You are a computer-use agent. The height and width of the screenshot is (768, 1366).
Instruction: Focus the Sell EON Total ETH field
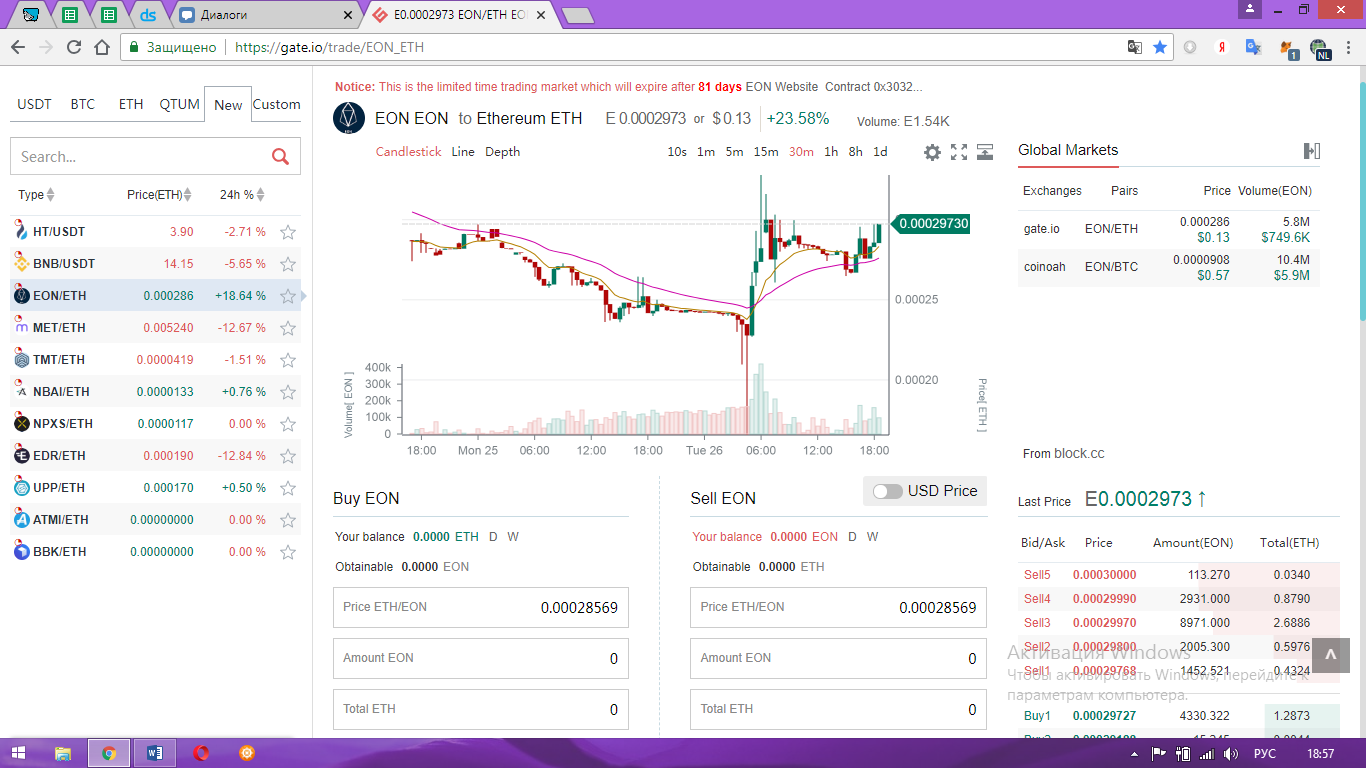(x=838, y=709)
